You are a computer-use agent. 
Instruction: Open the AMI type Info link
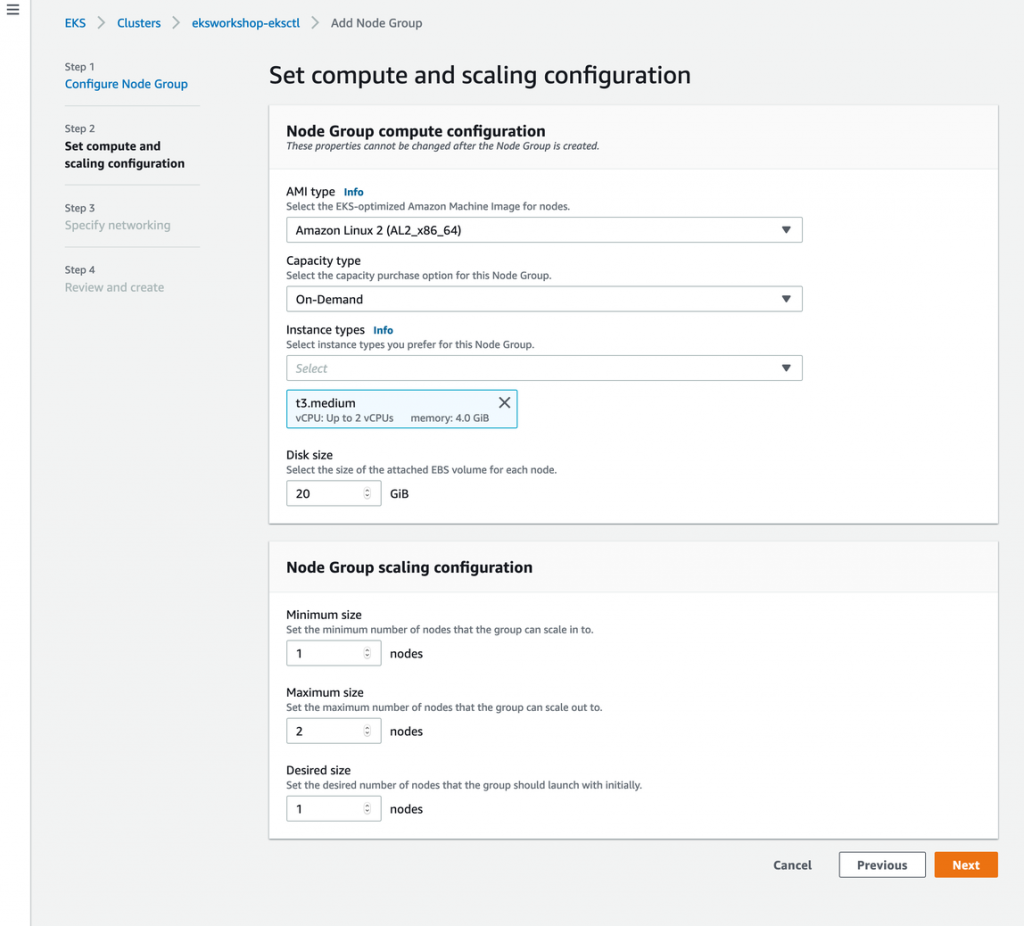353,192
